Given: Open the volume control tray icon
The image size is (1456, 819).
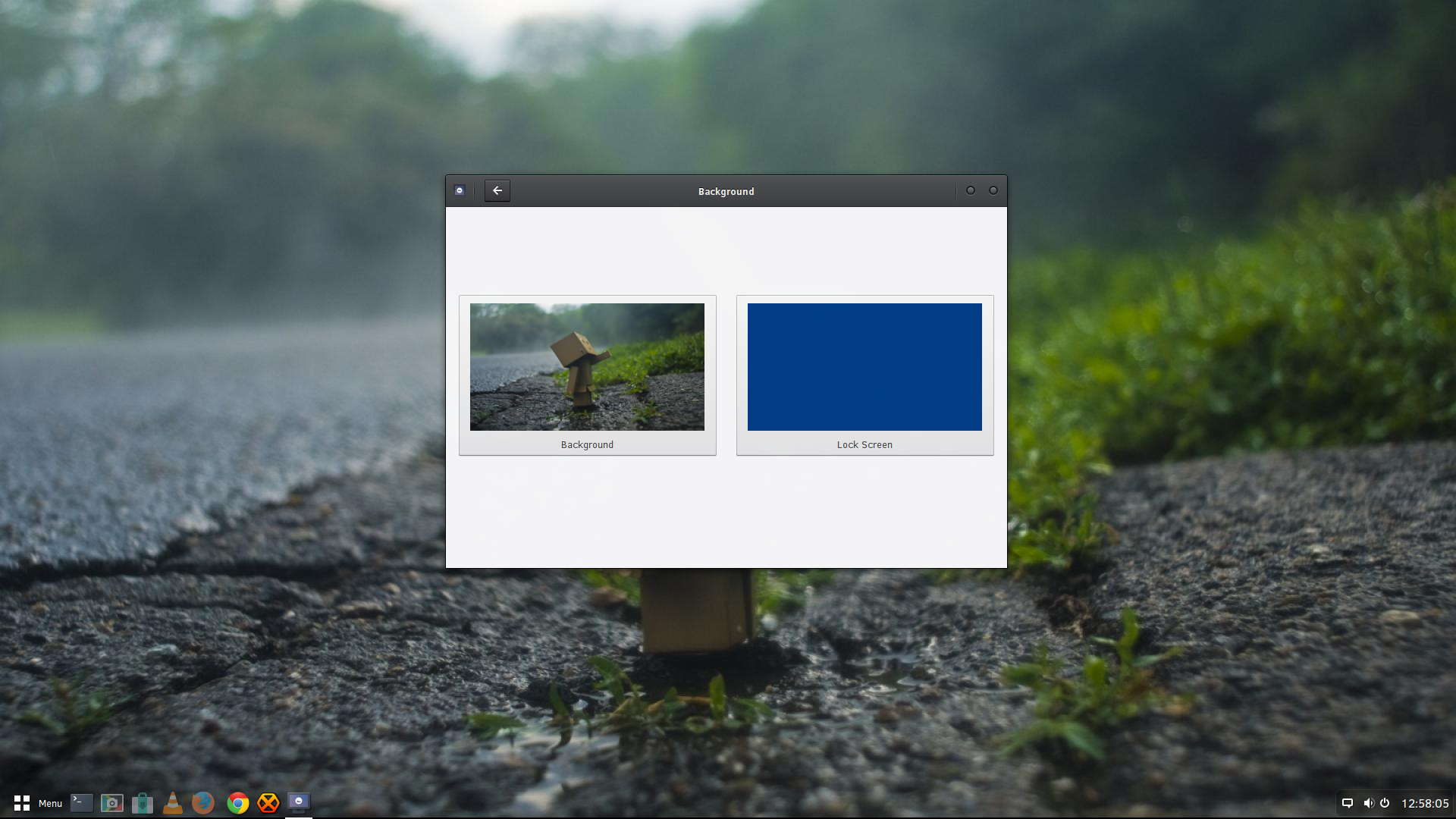Looking at the screenshot, I should (x=1368, y=803).
